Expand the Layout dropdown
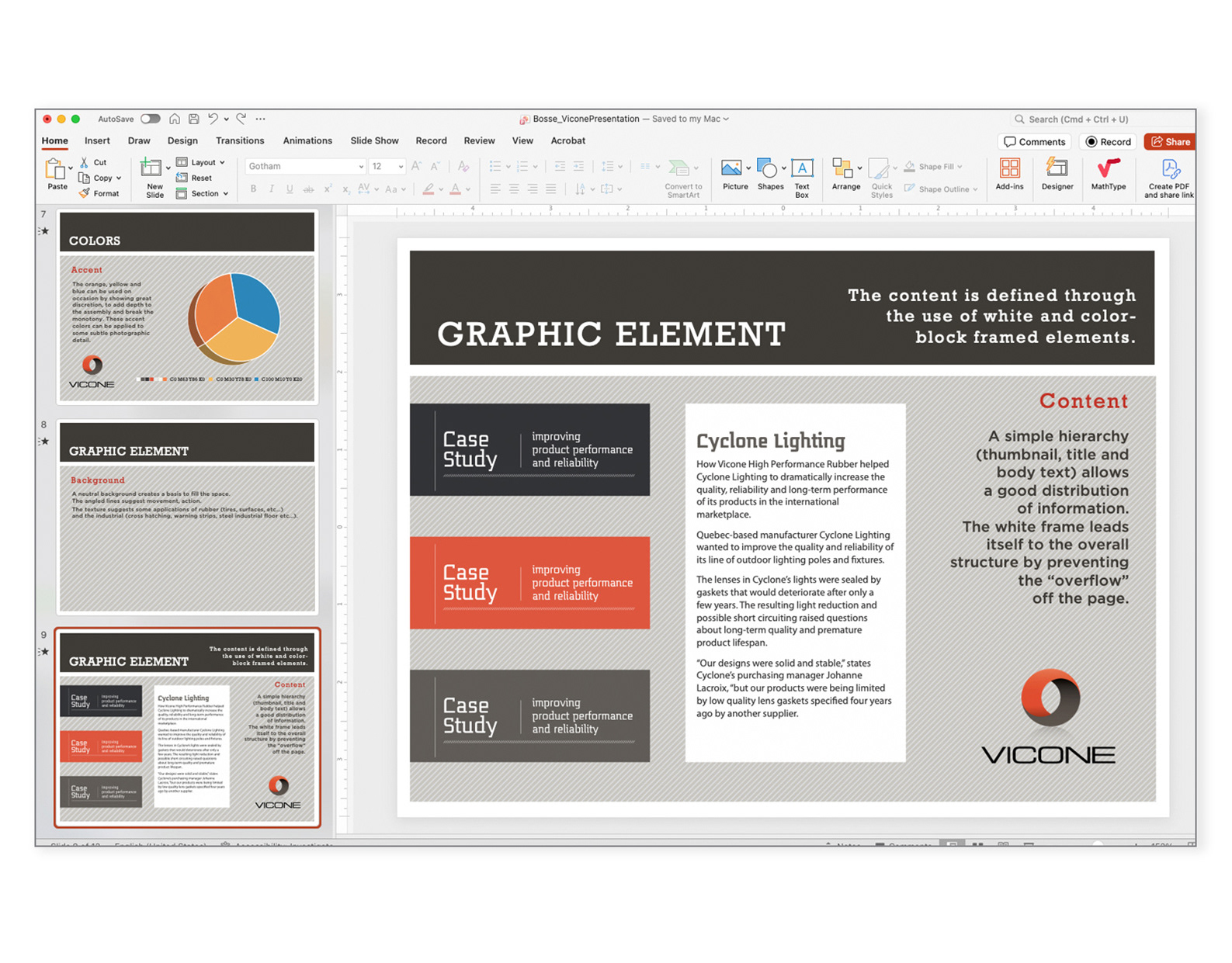1232x963 pixels. click(x=201, y=162)
